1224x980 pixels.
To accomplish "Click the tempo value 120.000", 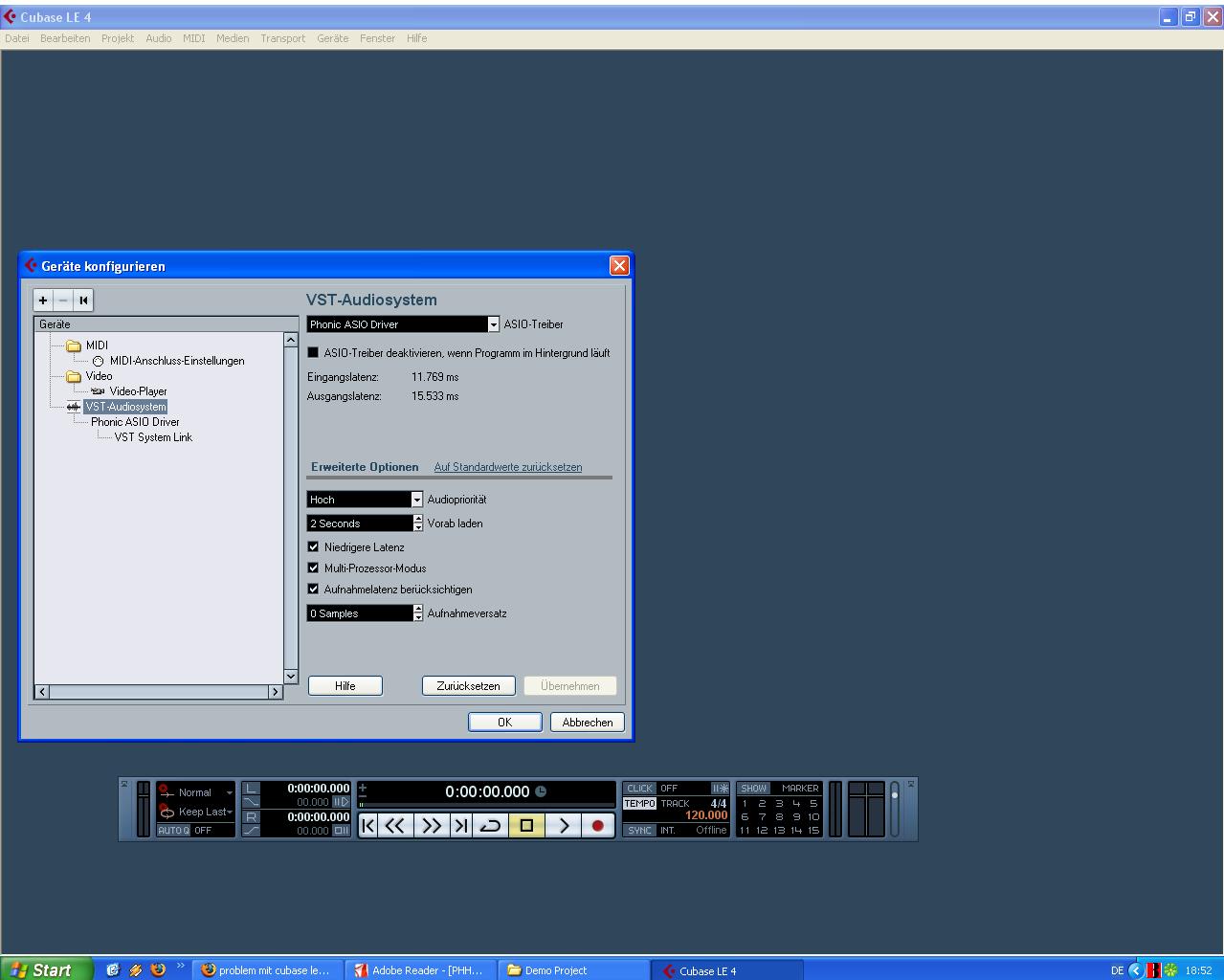I will pos(706,816).
